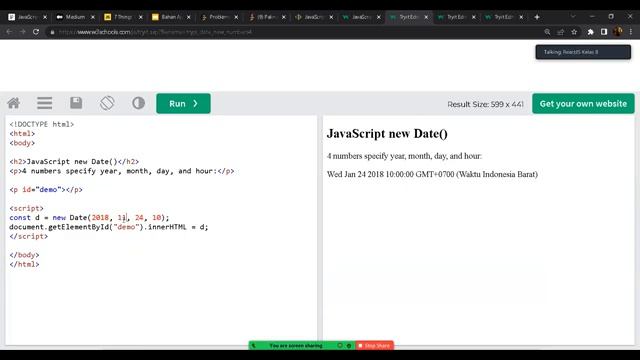Click the Wed Jan 24 2018 output text

click(432, 174)
